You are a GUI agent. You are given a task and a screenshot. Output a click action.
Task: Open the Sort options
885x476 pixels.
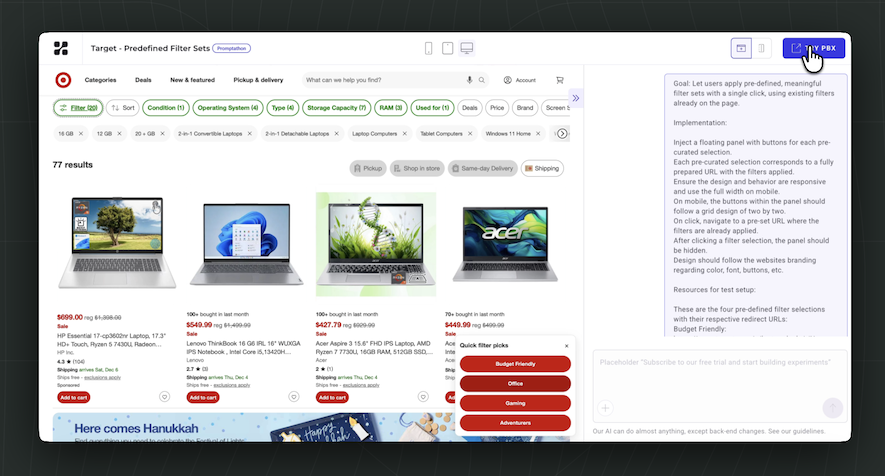(x=122, y=108)
